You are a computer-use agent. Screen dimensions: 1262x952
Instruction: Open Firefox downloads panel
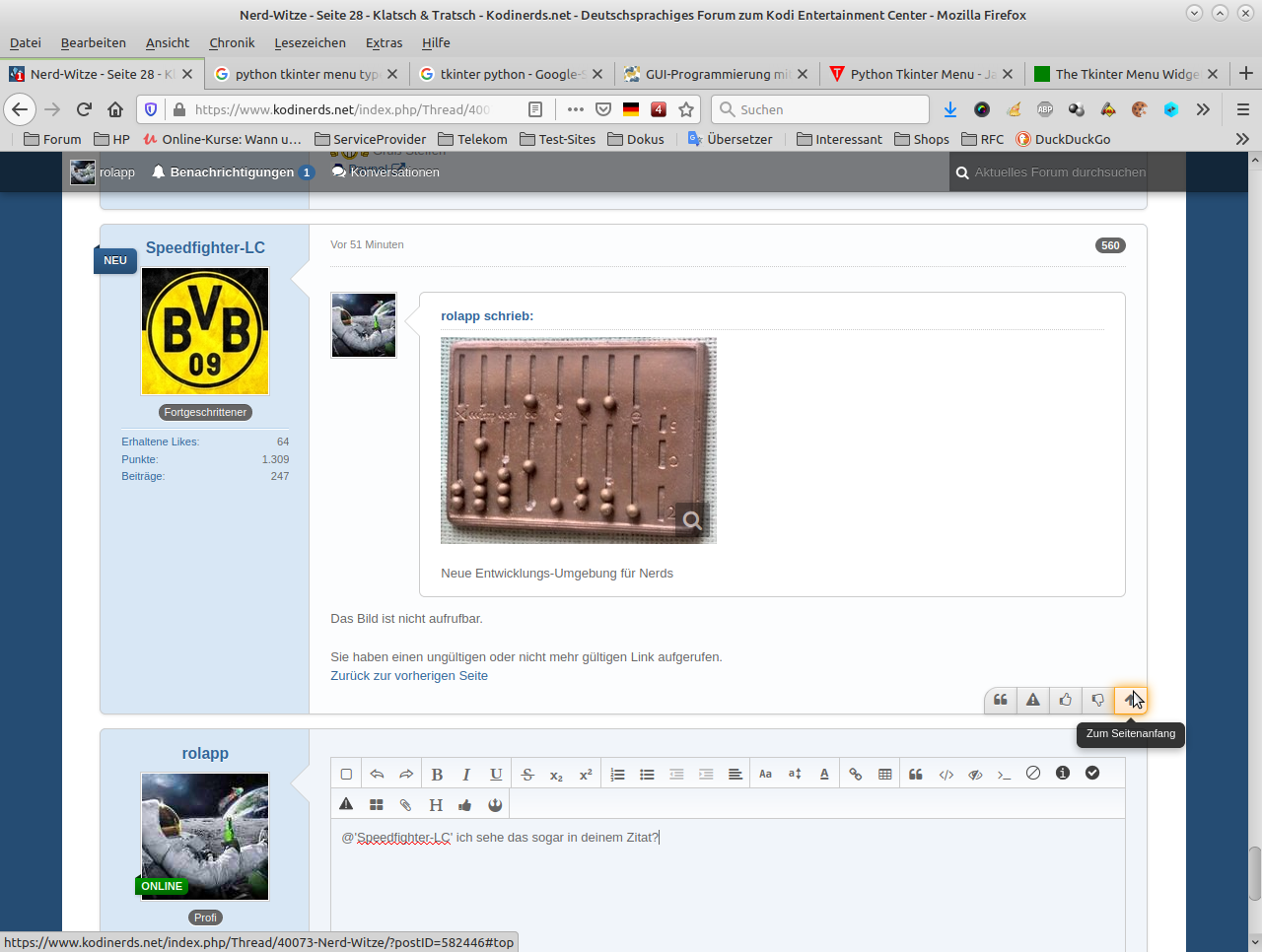click(950, 109)
